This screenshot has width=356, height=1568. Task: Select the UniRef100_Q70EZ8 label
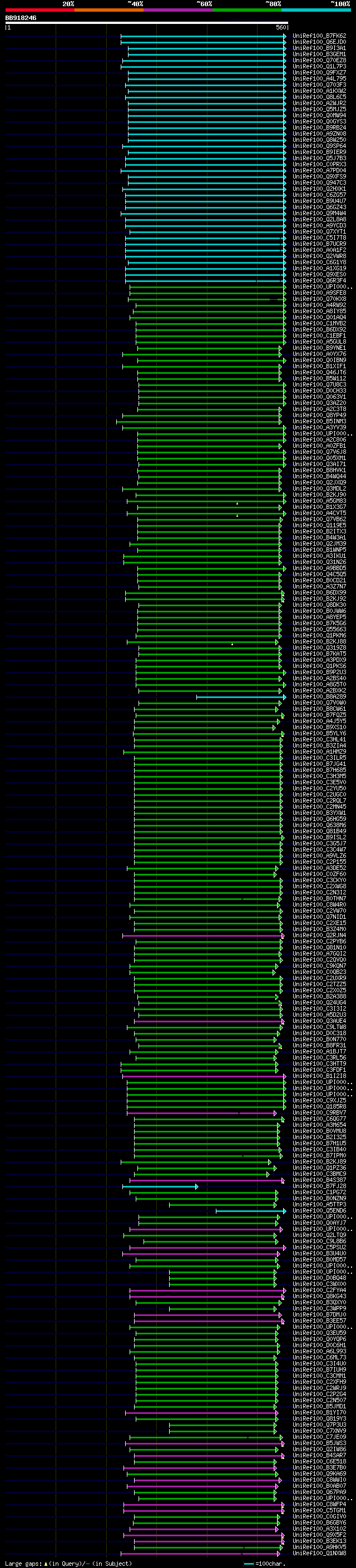click(x=319, y=60)
